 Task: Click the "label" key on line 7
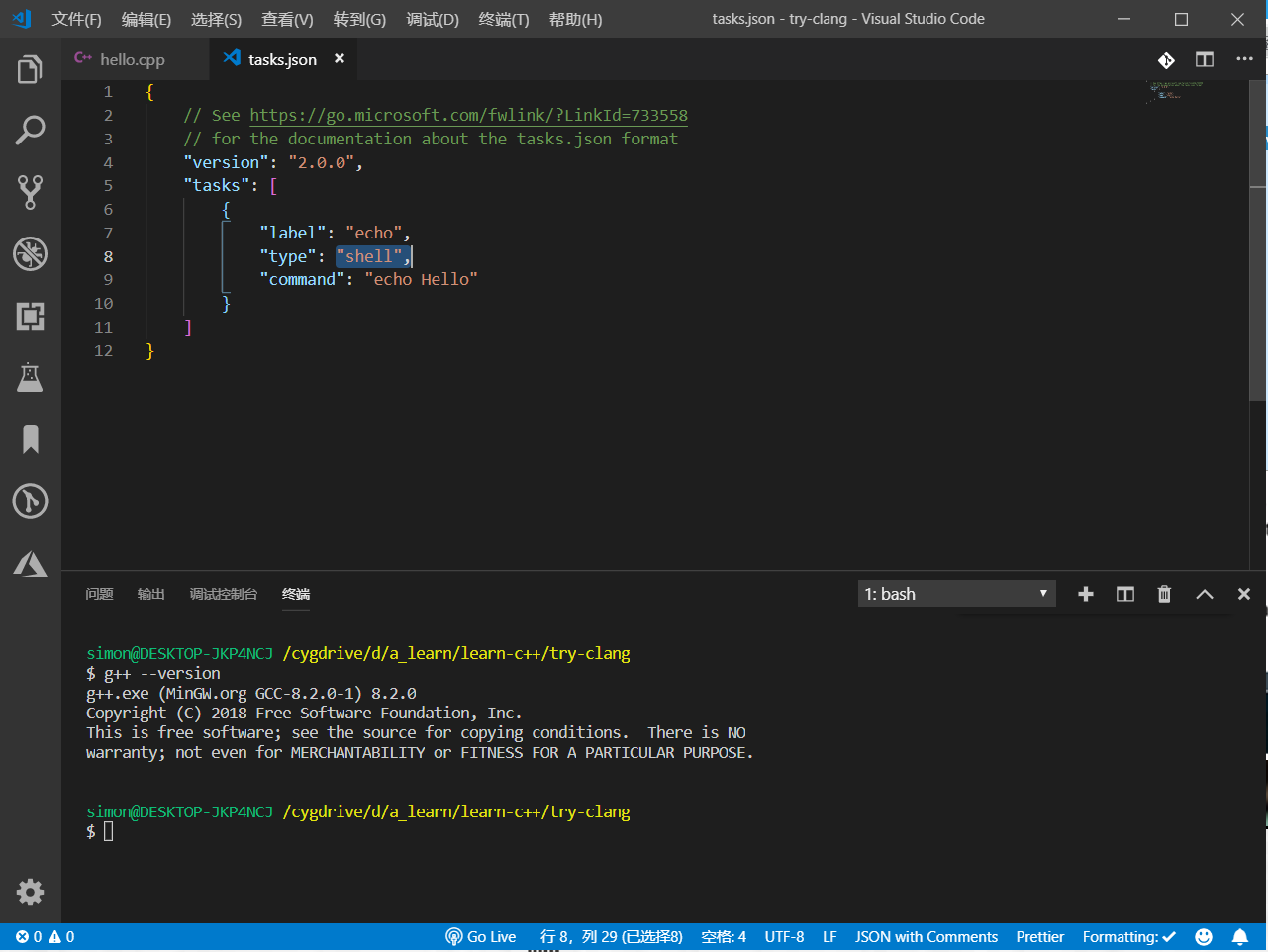[293, 233]
